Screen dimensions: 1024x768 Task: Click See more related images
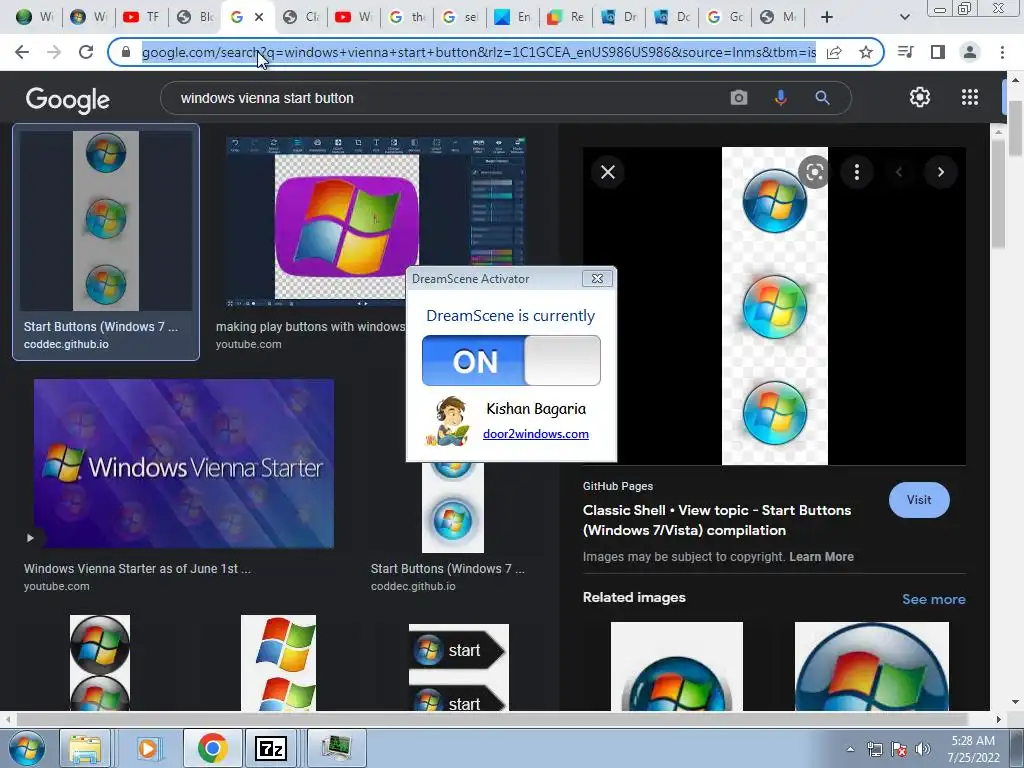pyautogui.click(x=933, y=599)
